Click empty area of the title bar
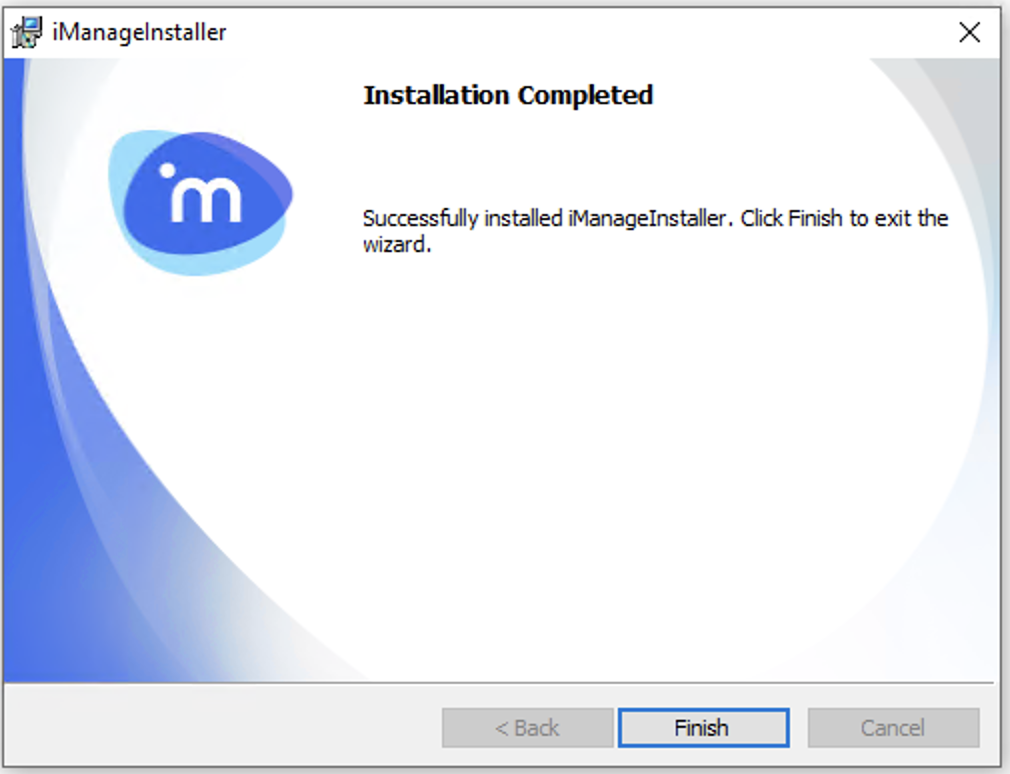The height and width of the screenshot is (774, 1010). click(x=580, y=32)
